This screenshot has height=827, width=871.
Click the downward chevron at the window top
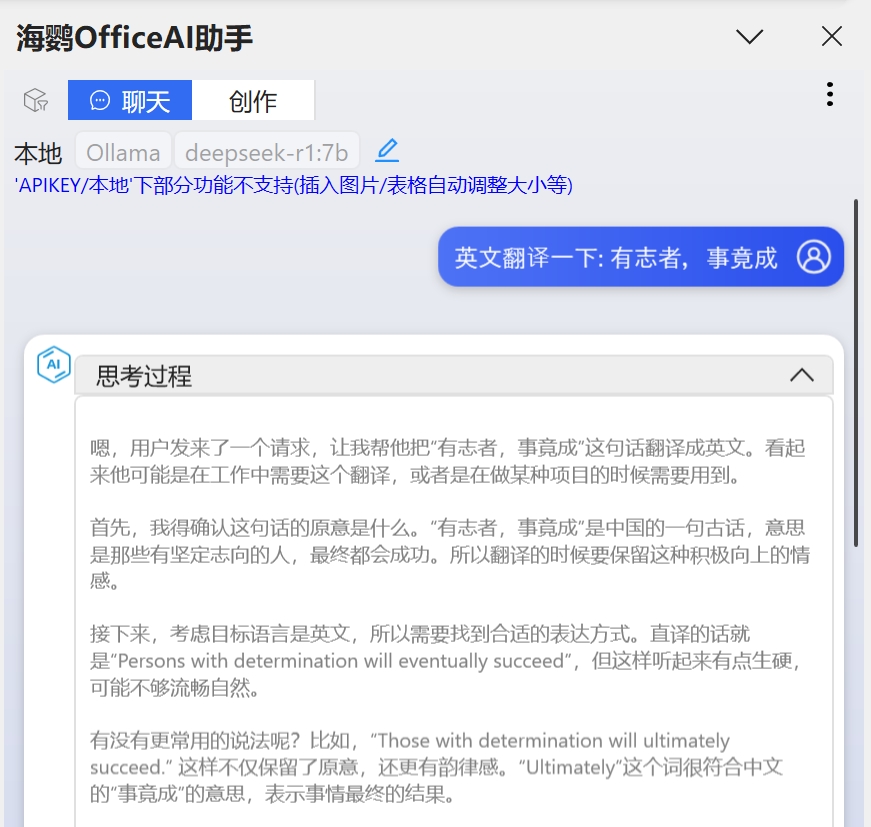coord(749,36)
